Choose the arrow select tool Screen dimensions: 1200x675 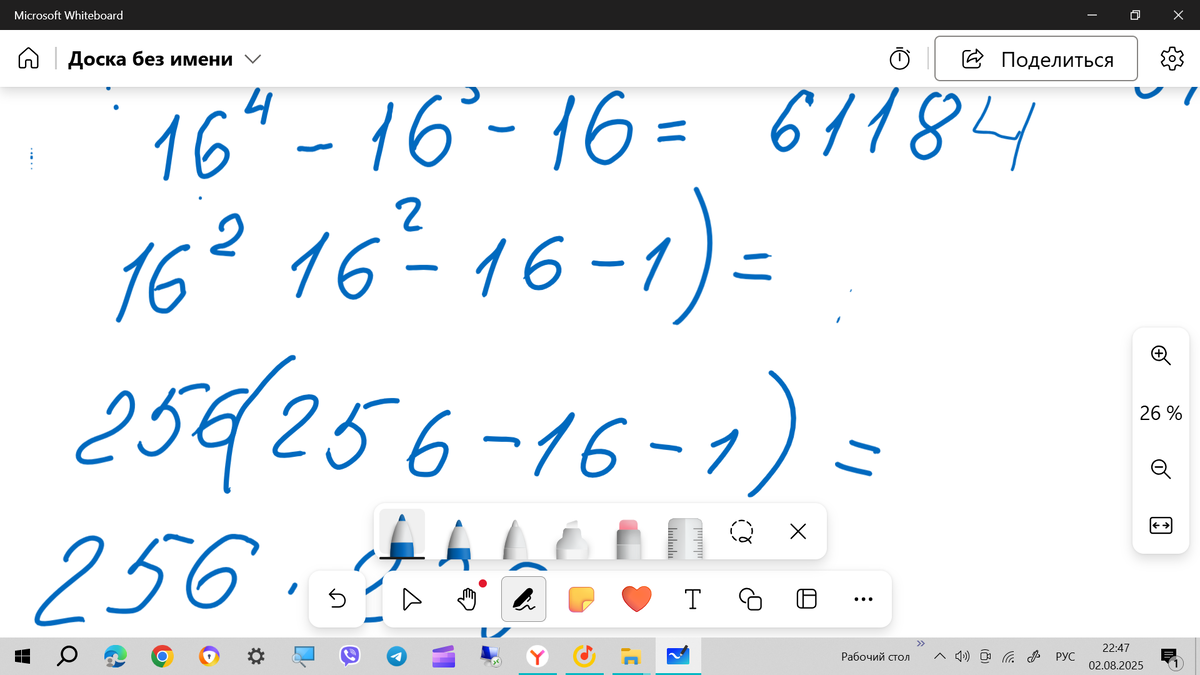point(411,599)
